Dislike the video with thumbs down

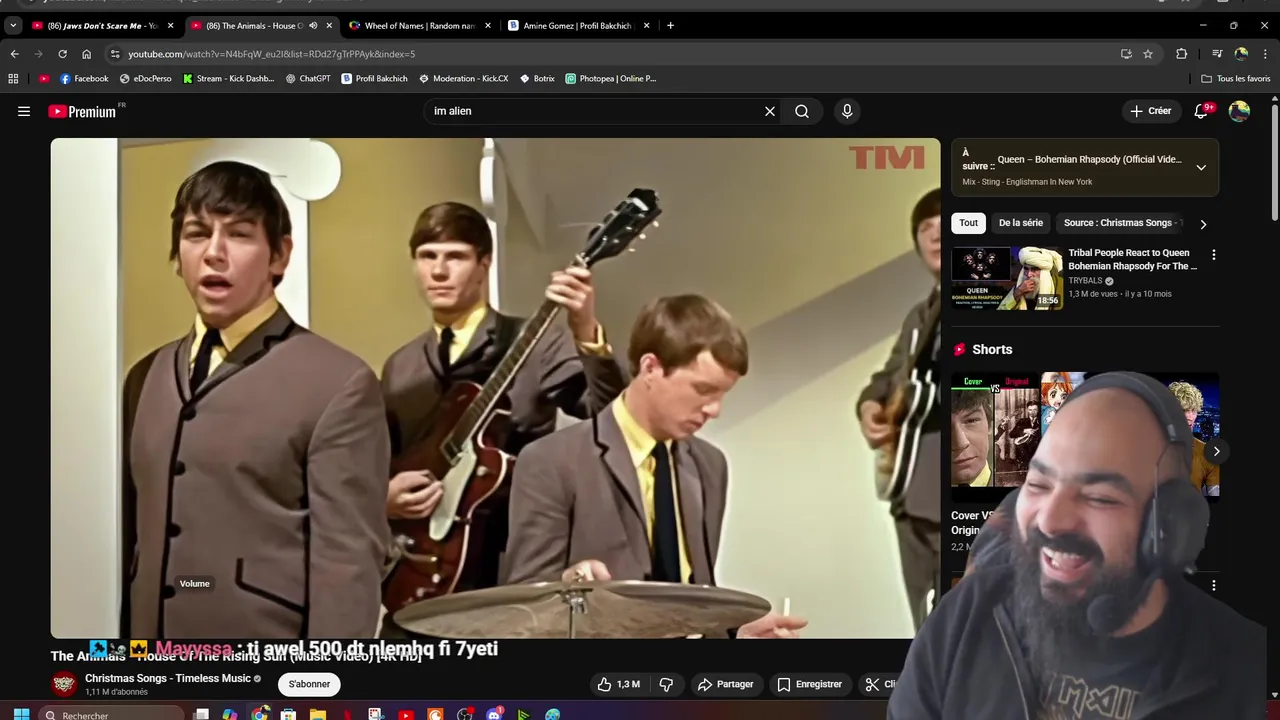(x=666, y=684)
